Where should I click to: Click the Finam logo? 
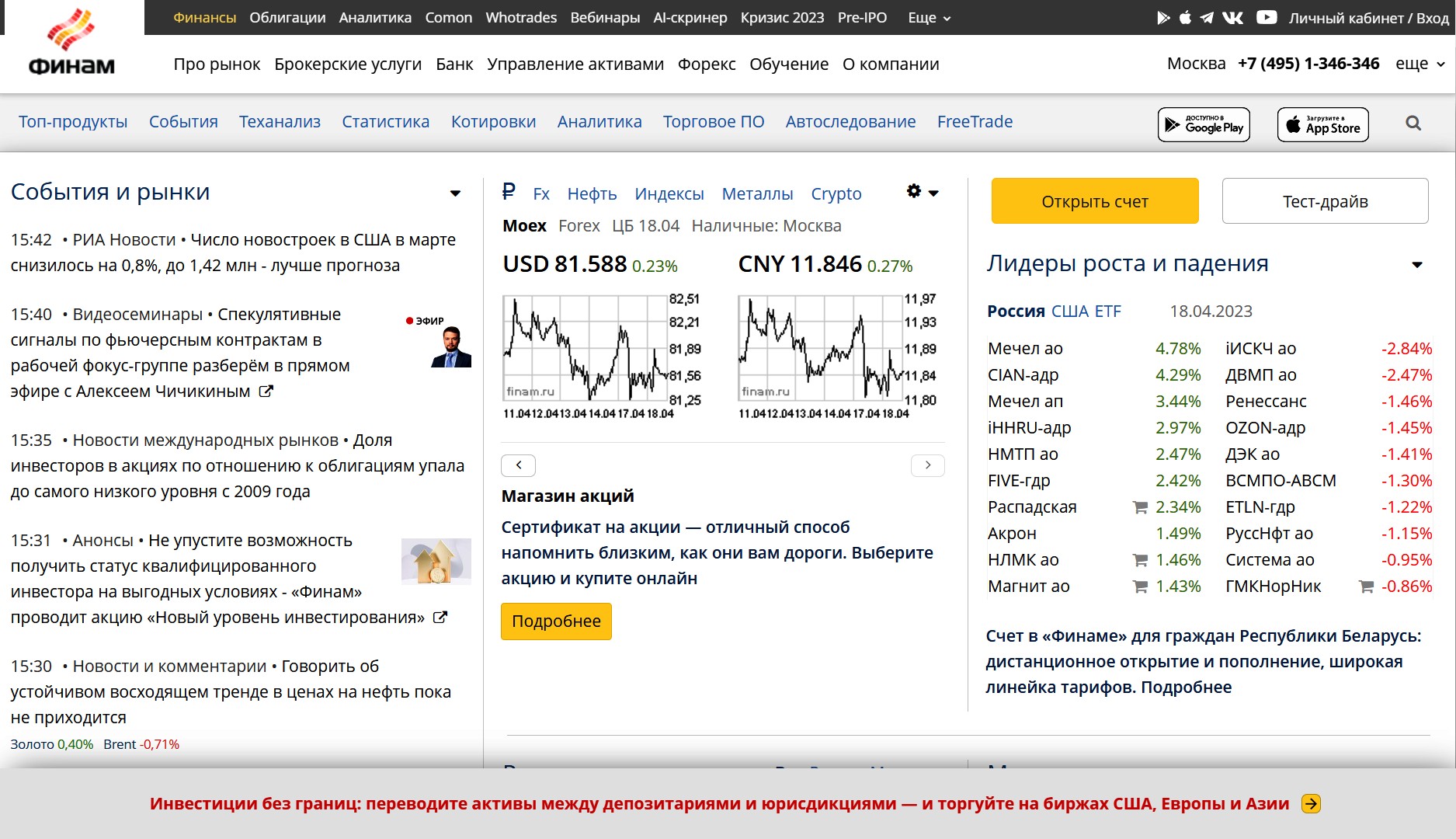pos(71,44)
